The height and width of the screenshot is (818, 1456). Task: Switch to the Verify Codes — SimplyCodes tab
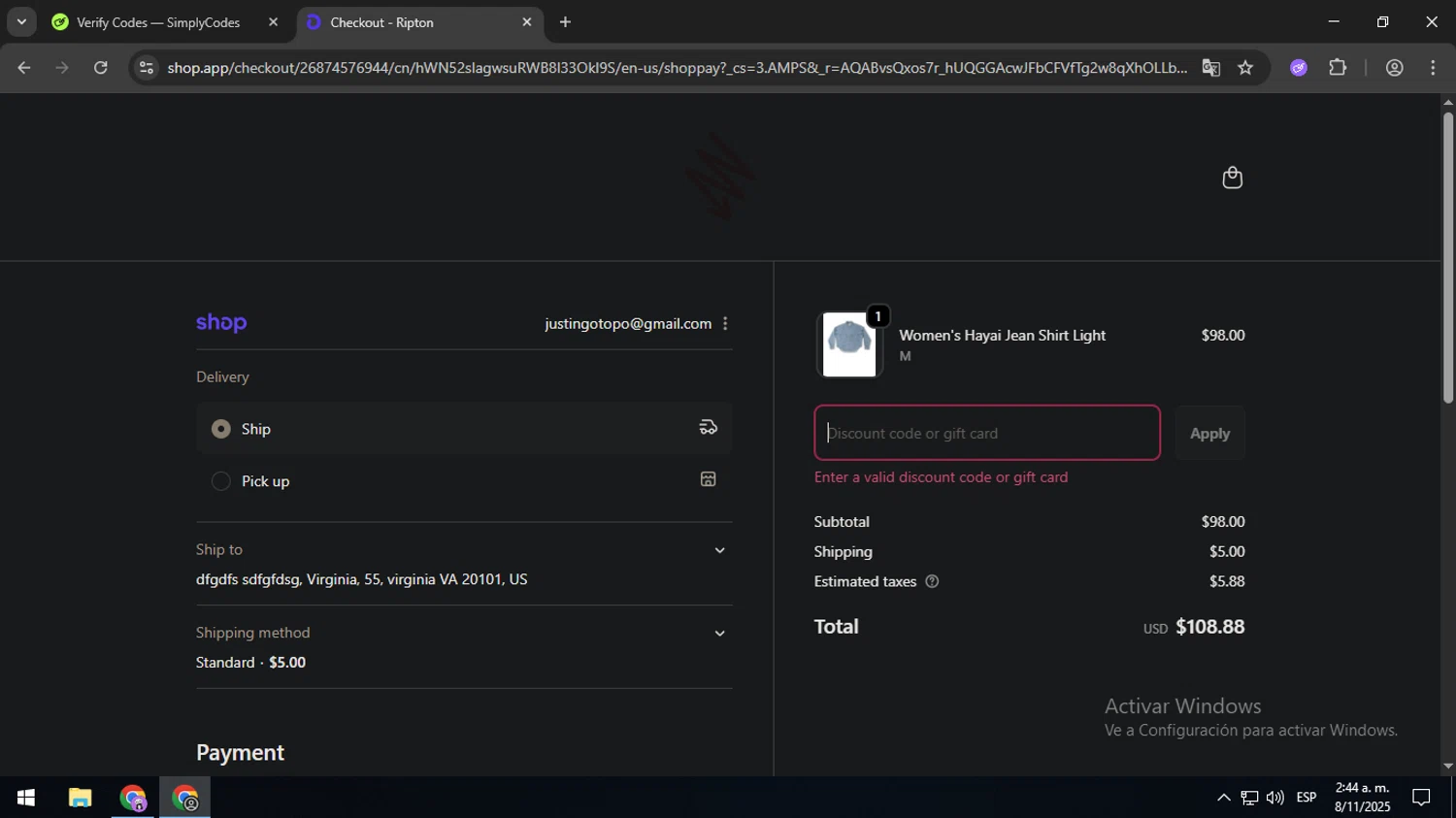166,22
